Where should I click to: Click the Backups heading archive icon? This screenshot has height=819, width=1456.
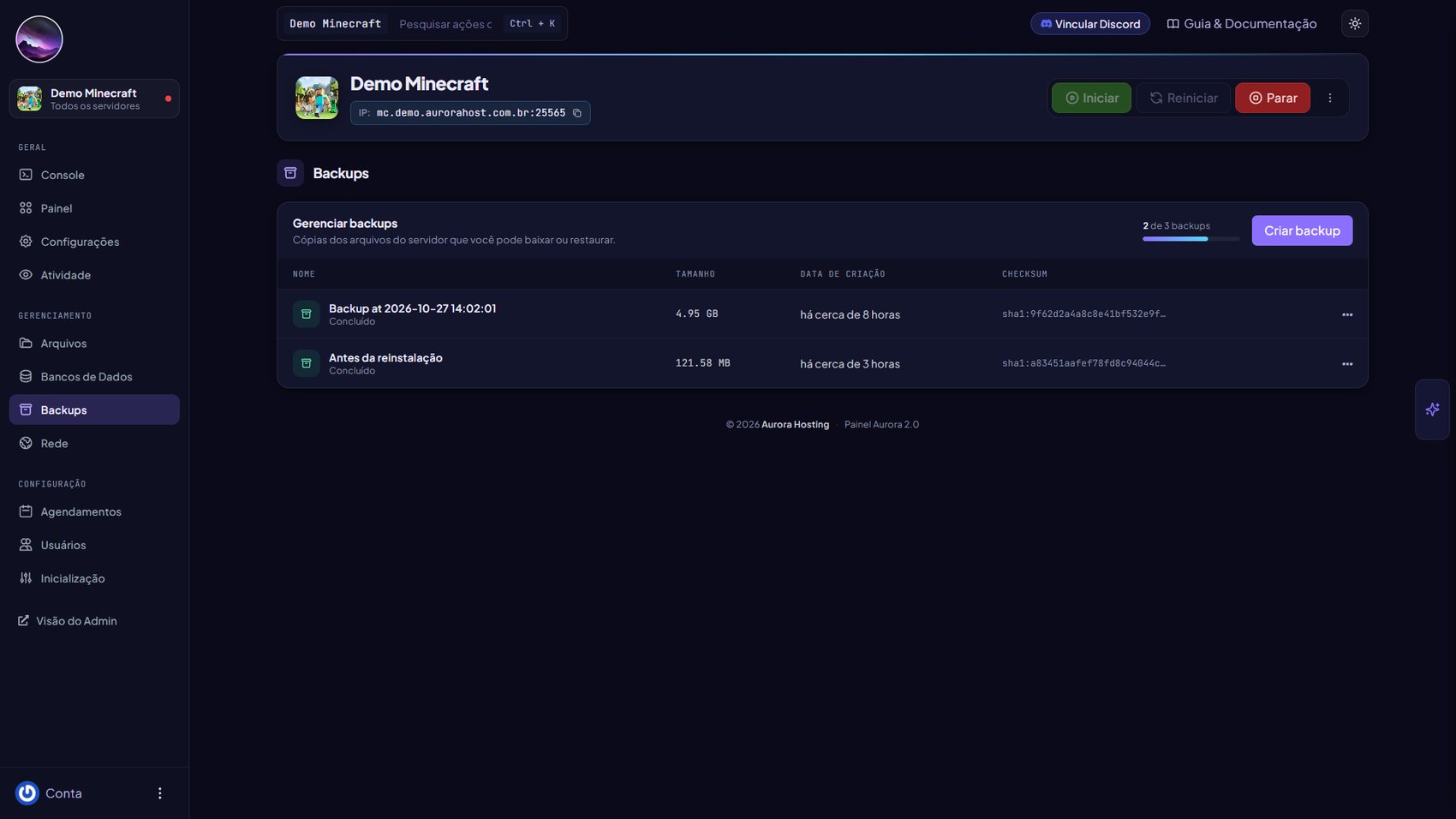click(x=290, y=173)
